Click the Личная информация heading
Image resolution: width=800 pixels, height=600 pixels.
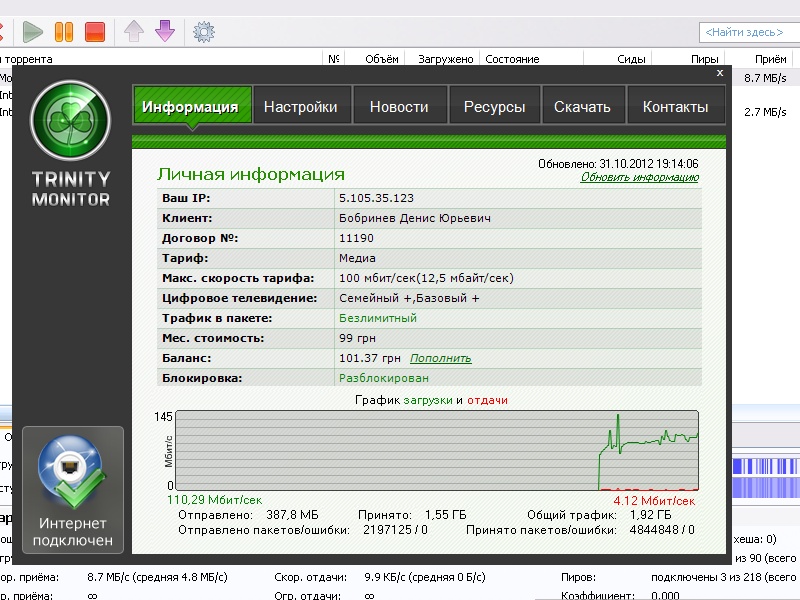[251, 174]
